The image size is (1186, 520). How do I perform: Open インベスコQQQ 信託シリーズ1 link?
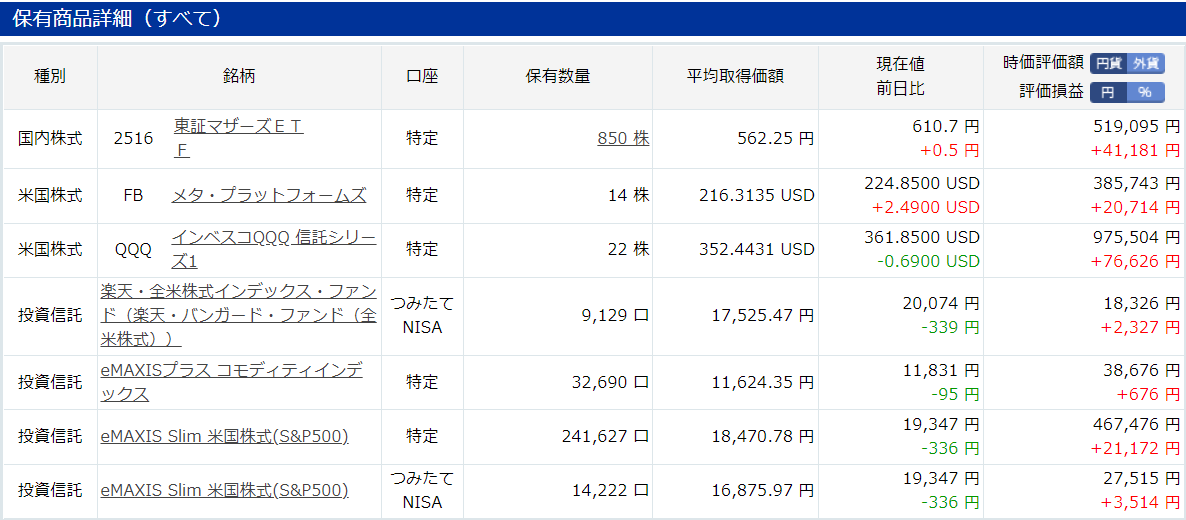[x=274, y=250]
